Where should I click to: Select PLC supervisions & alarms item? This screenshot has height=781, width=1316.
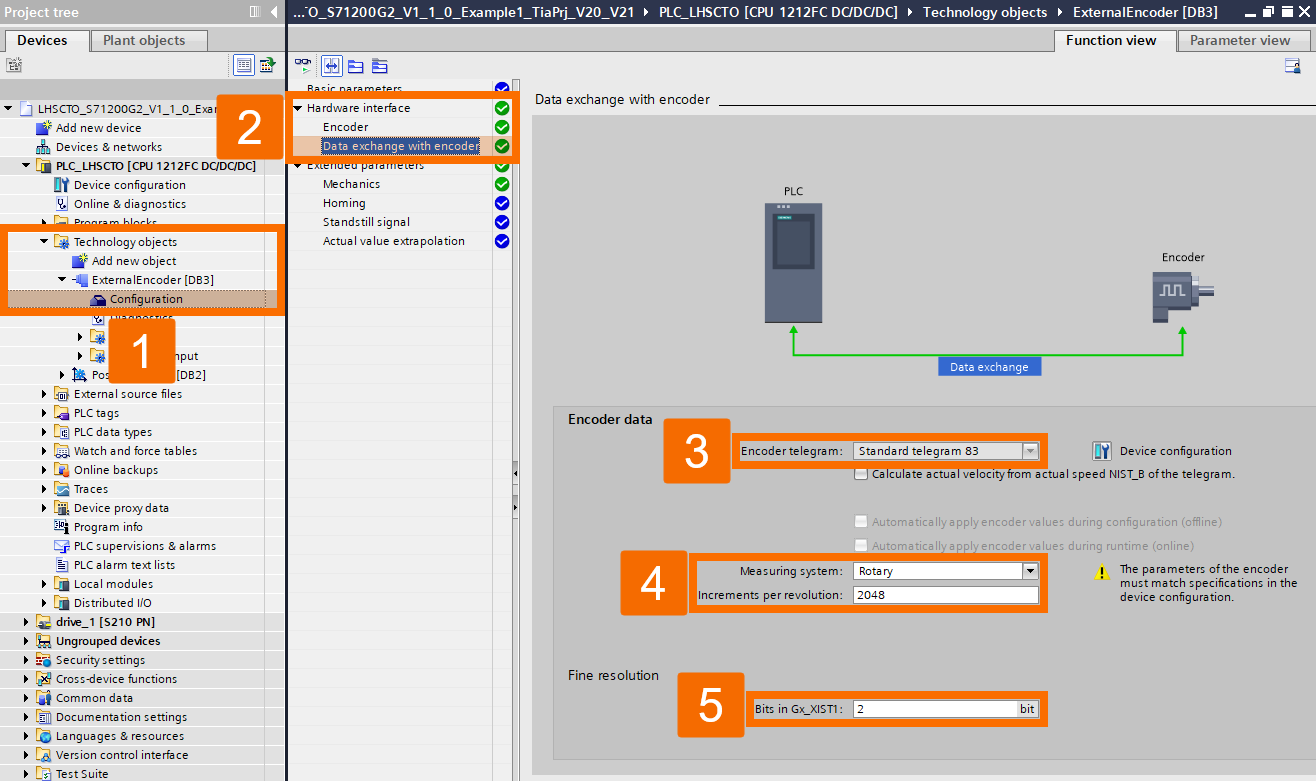(x=145, y=546)
